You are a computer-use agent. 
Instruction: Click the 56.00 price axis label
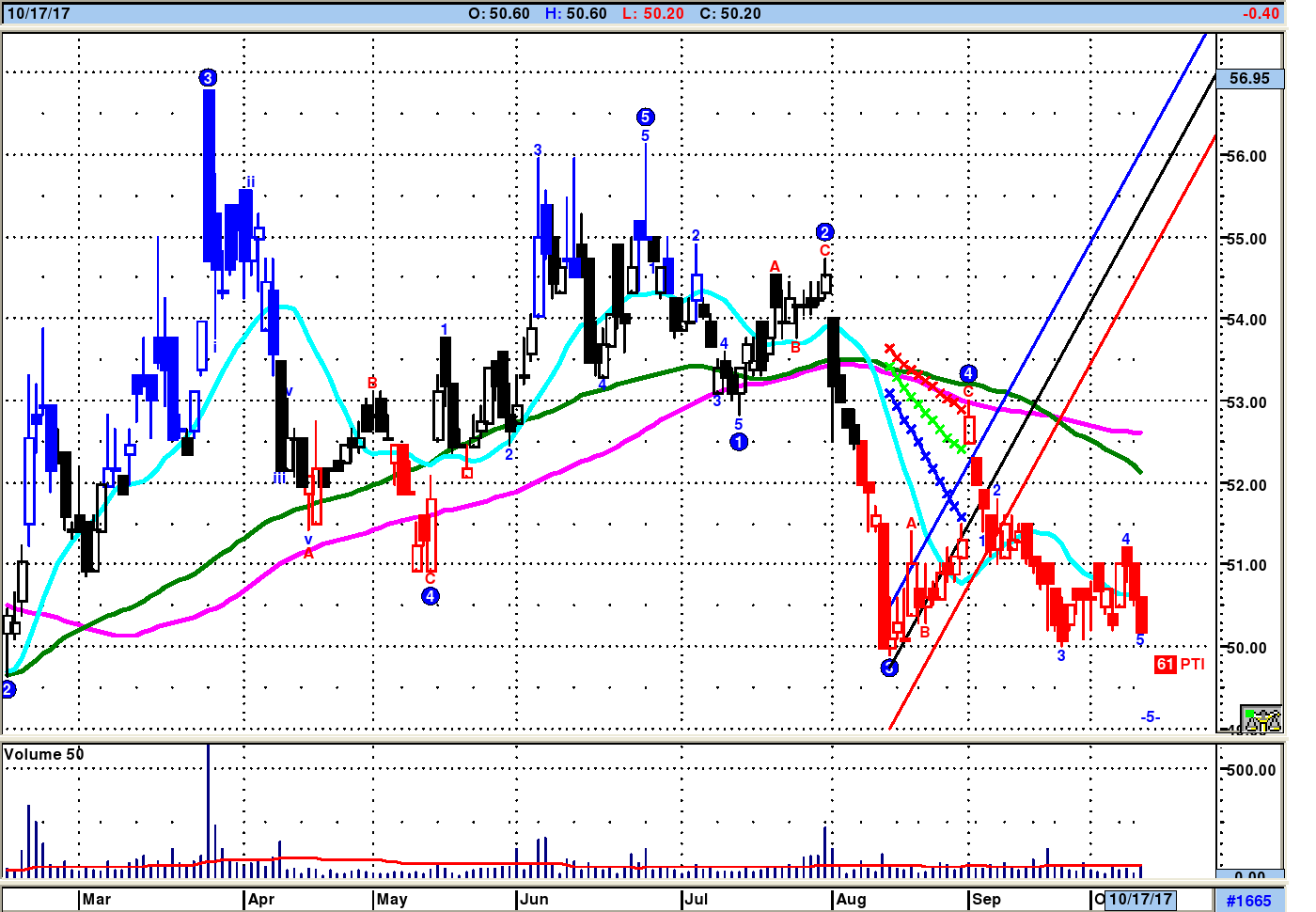(1246, 156)
